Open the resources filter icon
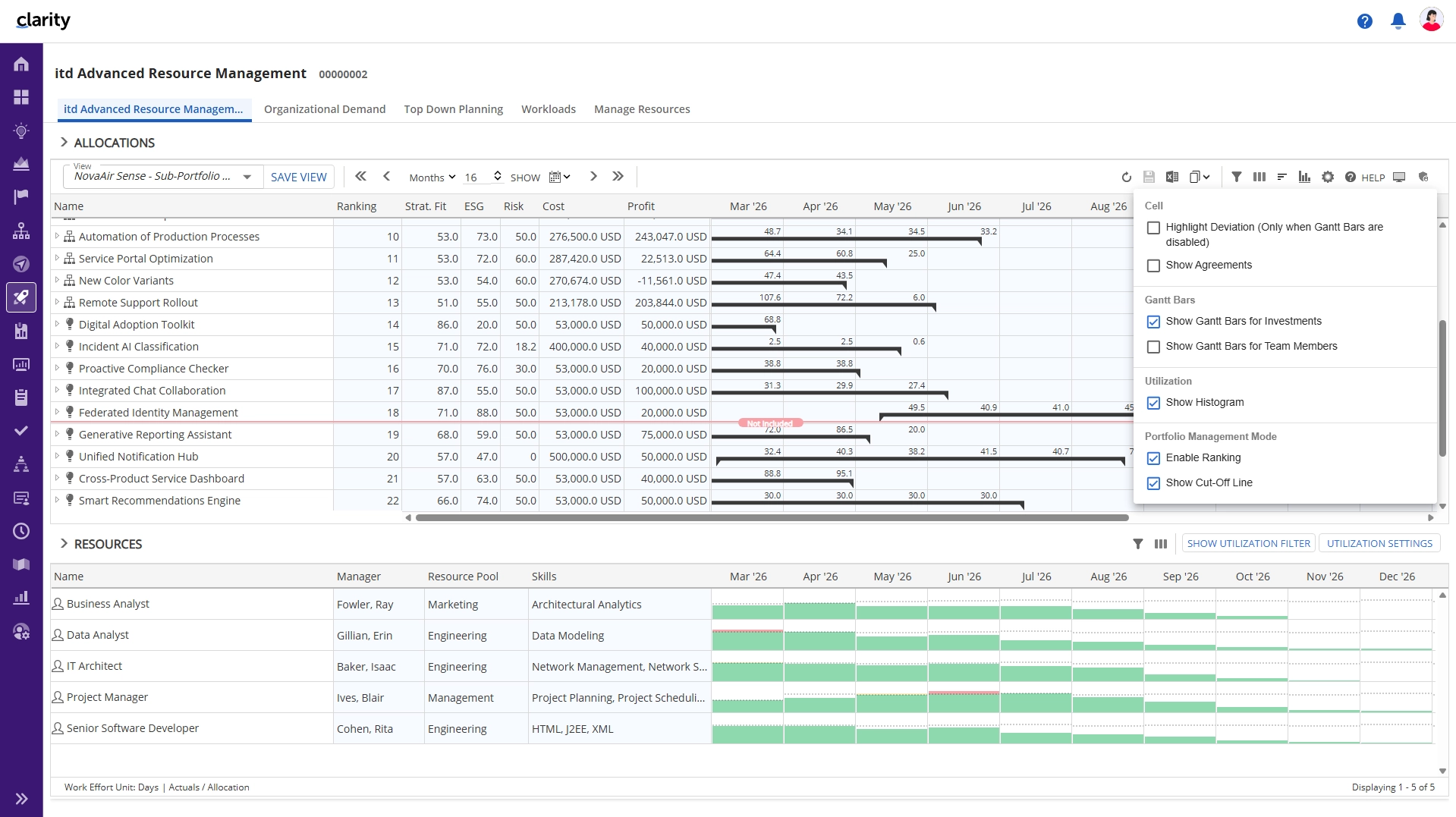 click(1137, 543)
